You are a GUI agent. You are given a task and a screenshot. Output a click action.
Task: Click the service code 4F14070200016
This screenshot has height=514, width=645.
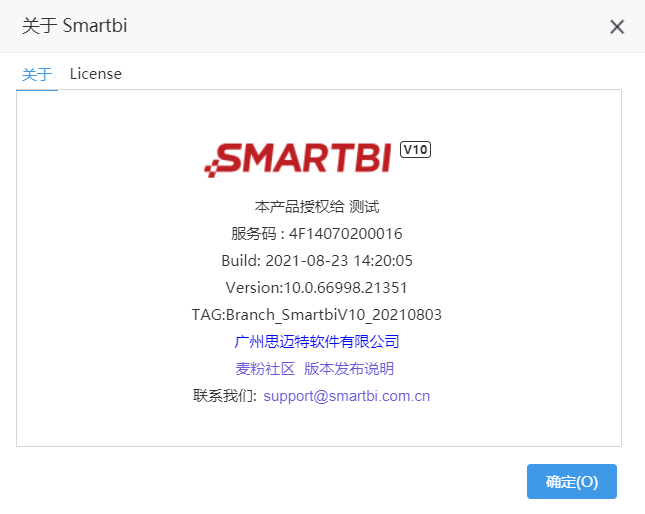pyautogui.click(x=346, y=234)
